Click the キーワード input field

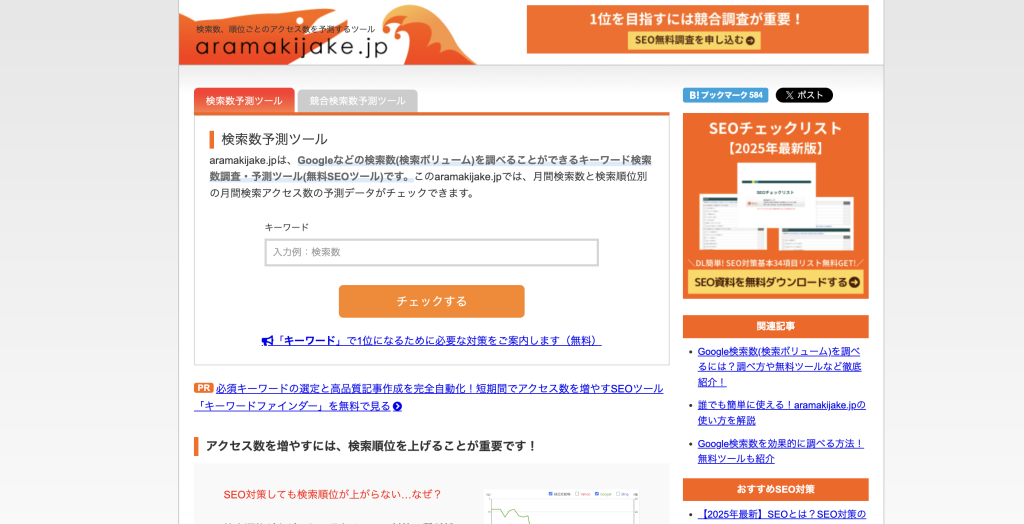[431, 252]
